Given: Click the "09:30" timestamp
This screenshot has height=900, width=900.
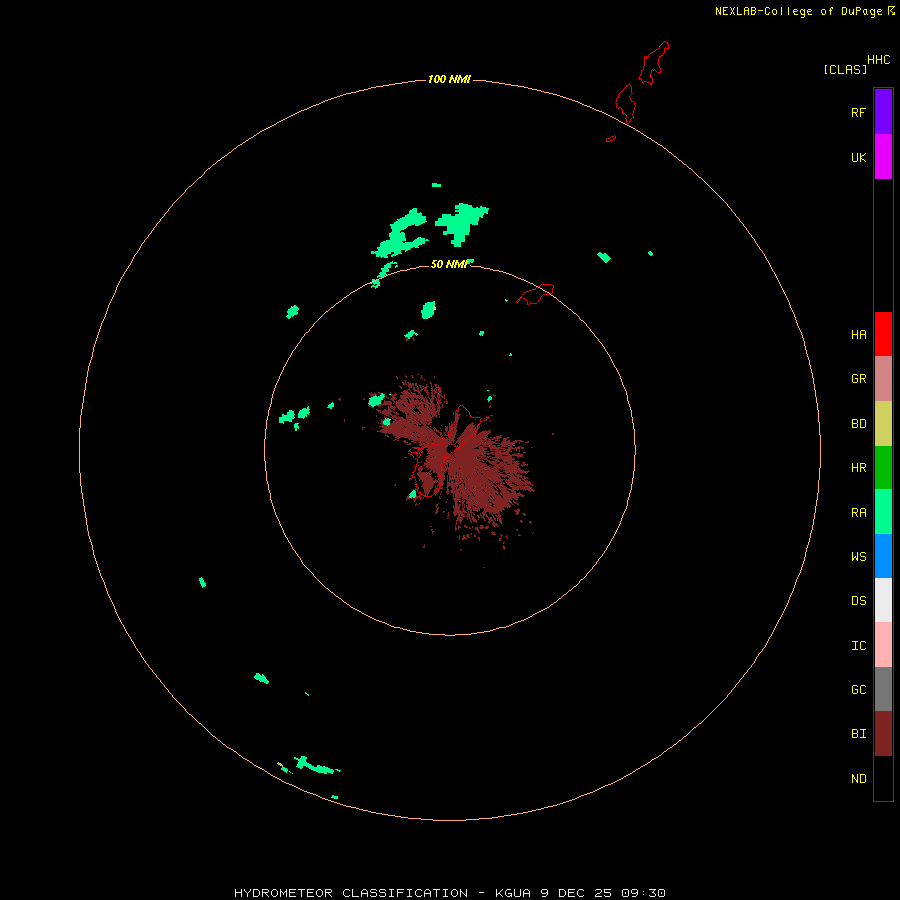Looking at the screenshot, I should point(645,893).
